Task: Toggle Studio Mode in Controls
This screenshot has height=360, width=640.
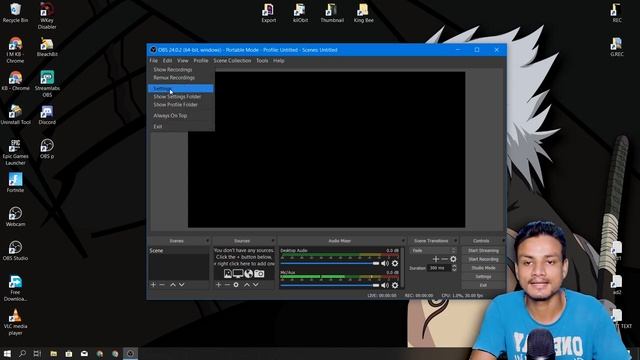Action: (483, 268)
